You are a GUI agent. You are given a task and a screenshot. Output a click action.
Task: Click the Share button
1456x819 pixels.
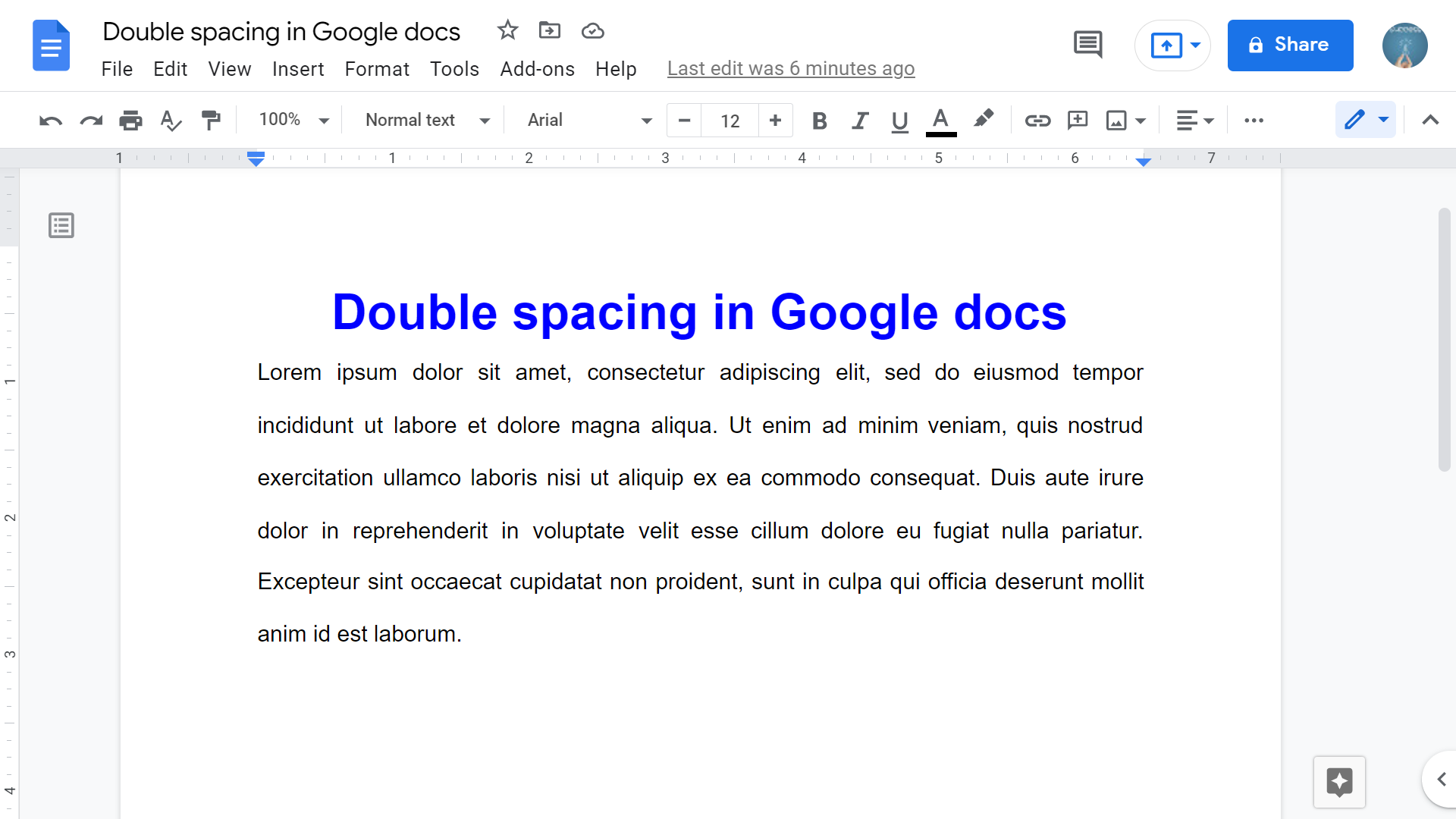click(1290, 45)
